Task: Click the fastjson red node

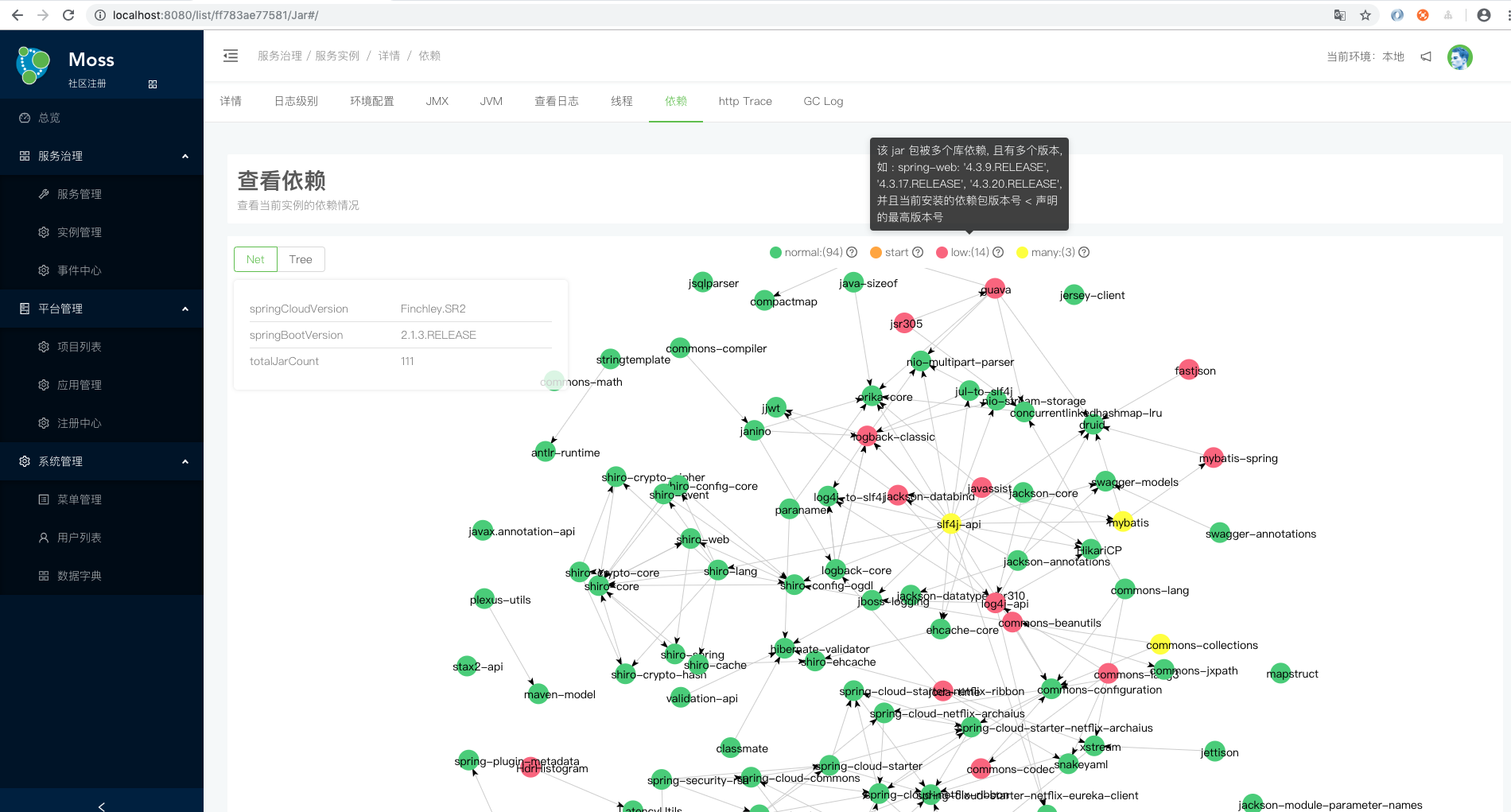Action: pyautogui.click(x=1188, y=370)
